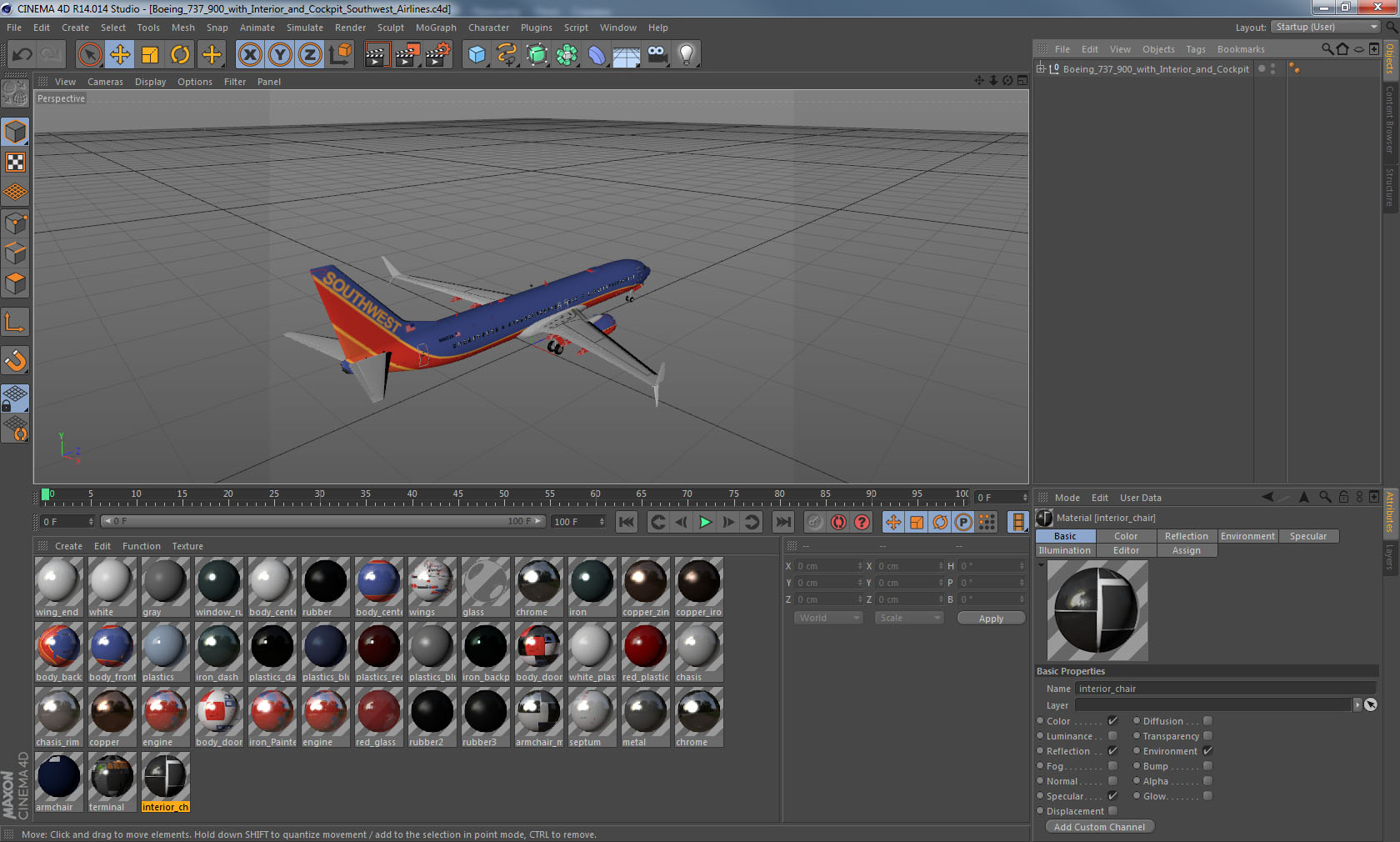Image resolution: width=1400 pixels, height=842 pixels.
Task: Open the Simulate menu
Action: click(305, 28)
